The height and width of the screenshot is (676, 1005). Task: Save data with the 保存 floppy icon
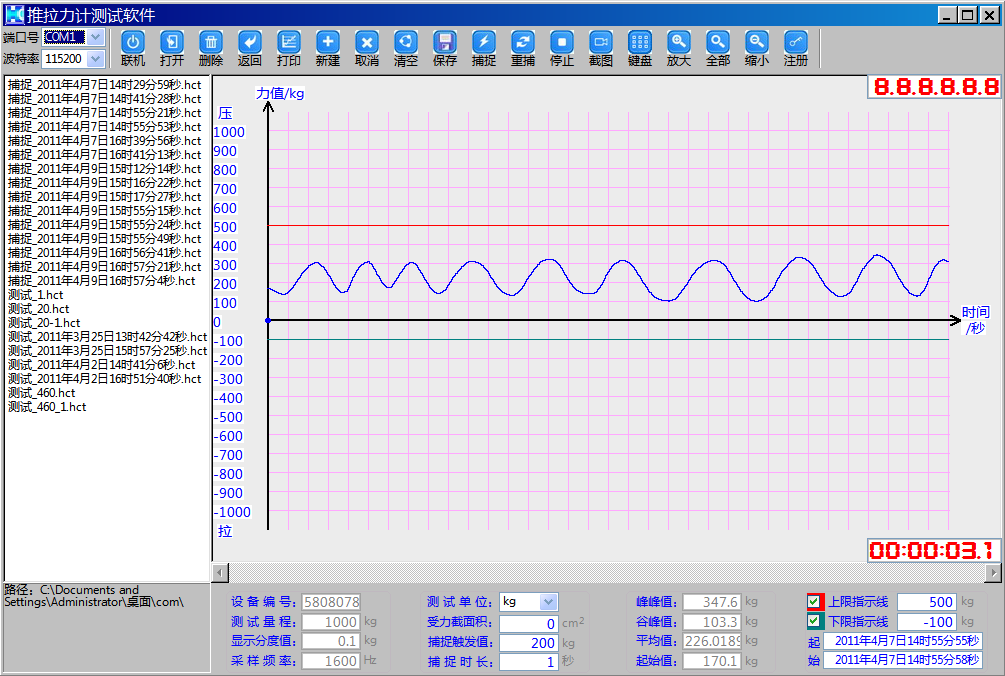tap(445, 42)
